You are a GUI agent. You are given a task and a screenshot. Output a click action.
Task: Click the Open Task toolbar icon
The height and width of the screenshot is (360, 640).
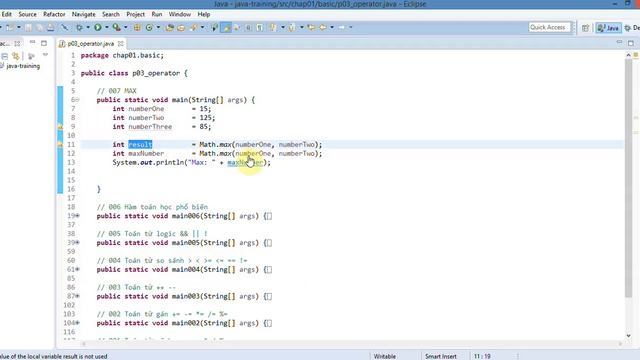click(181, 27)
